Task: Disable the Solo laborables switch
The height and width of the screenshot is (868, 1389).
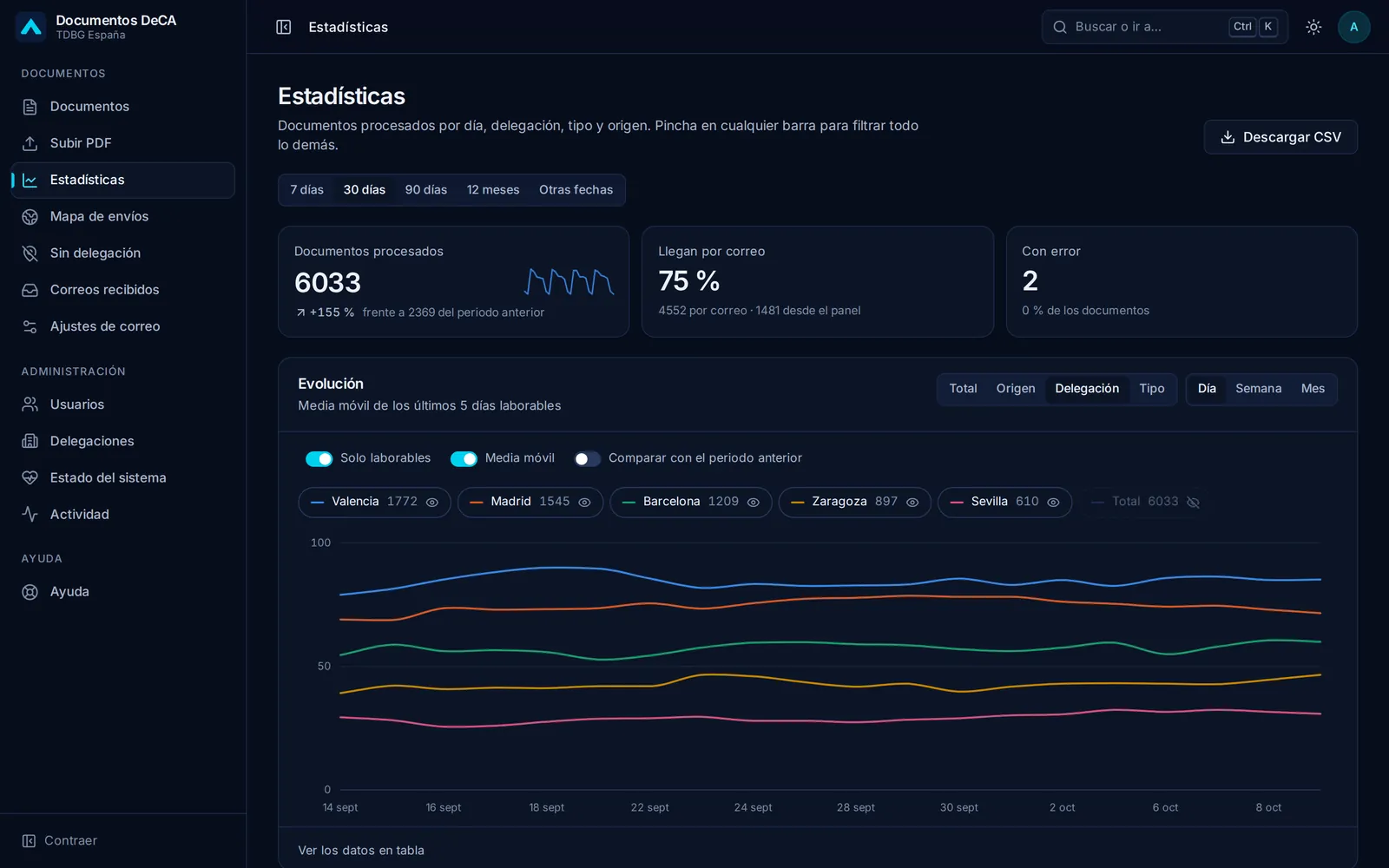Action: point(319,458)
